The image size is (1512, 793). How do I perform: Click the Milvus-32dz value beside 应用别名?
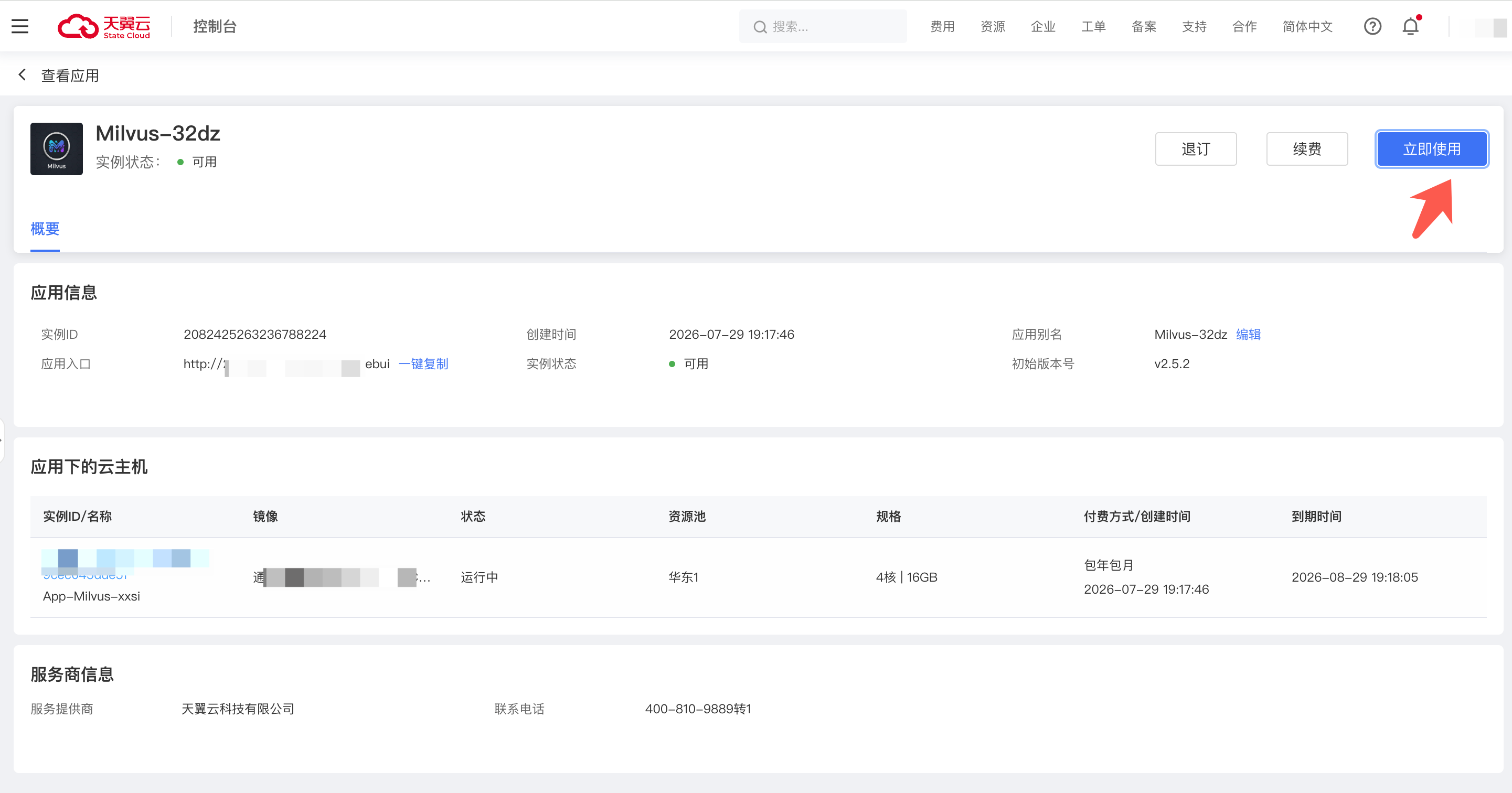[x=1190, y=335]
